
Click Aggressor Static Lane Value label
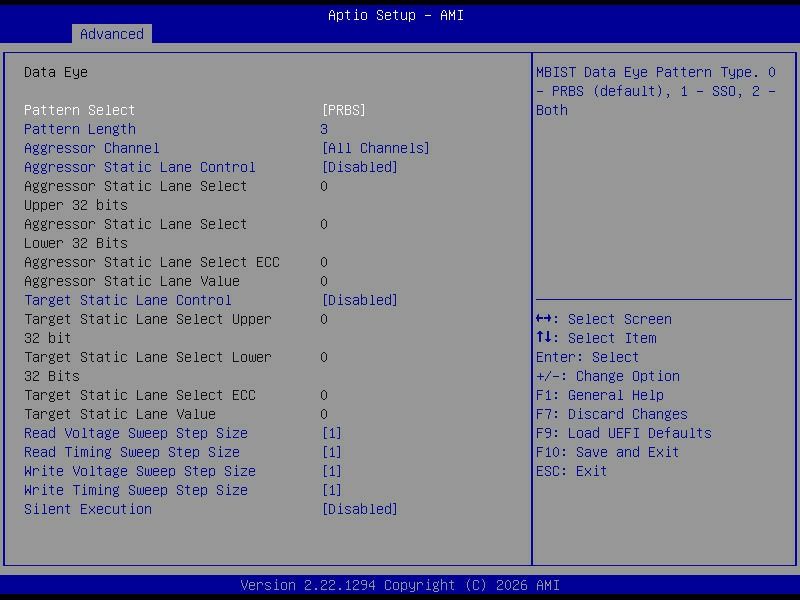(x=132, y=281)
